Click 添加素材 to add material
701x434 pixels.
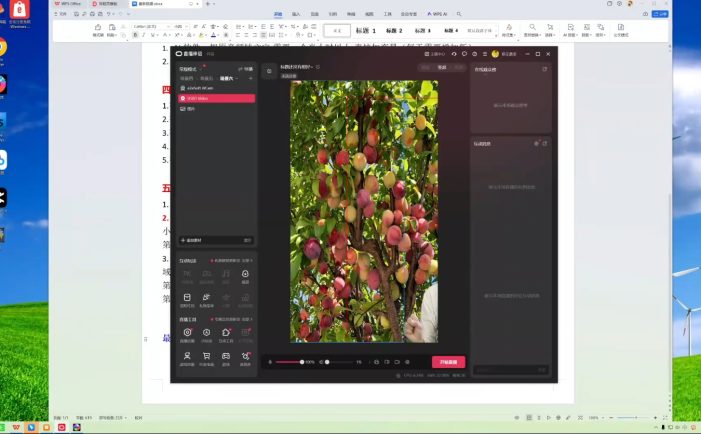click(194, 240)
